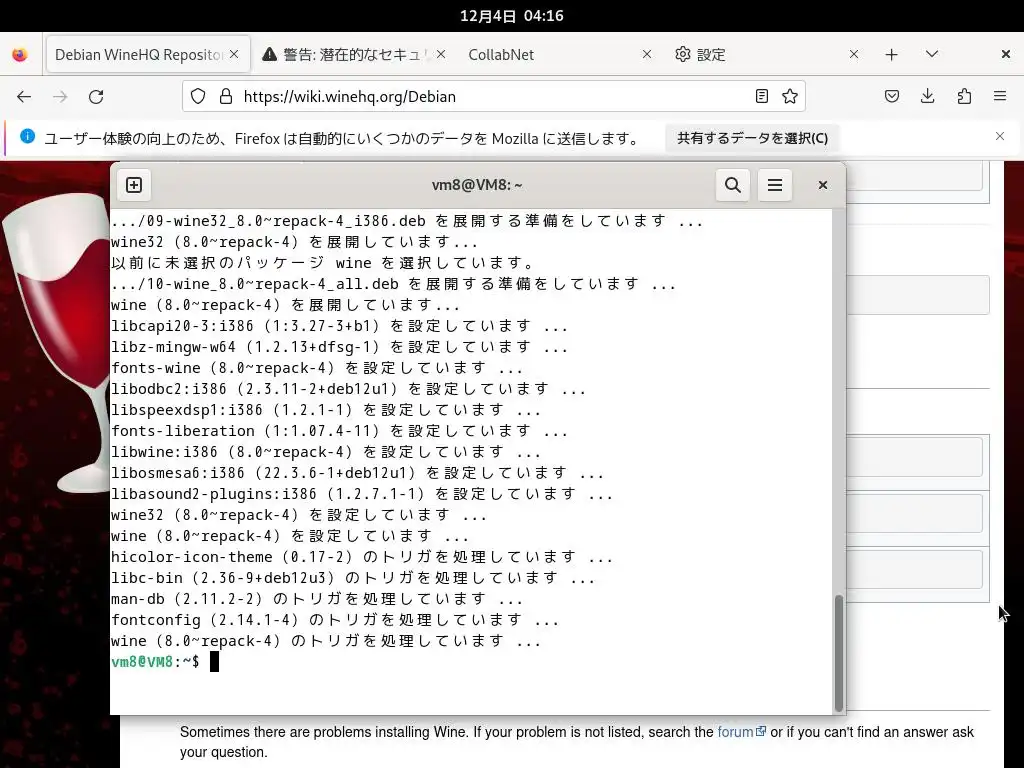Switch to Debian WineHQ Repository tab

(x=138, y=55)
